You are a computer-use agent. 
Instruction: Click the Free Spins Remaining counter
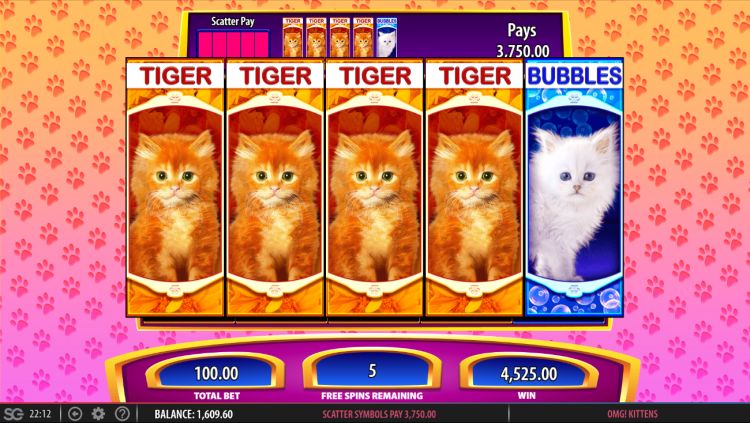click(372, 371)
